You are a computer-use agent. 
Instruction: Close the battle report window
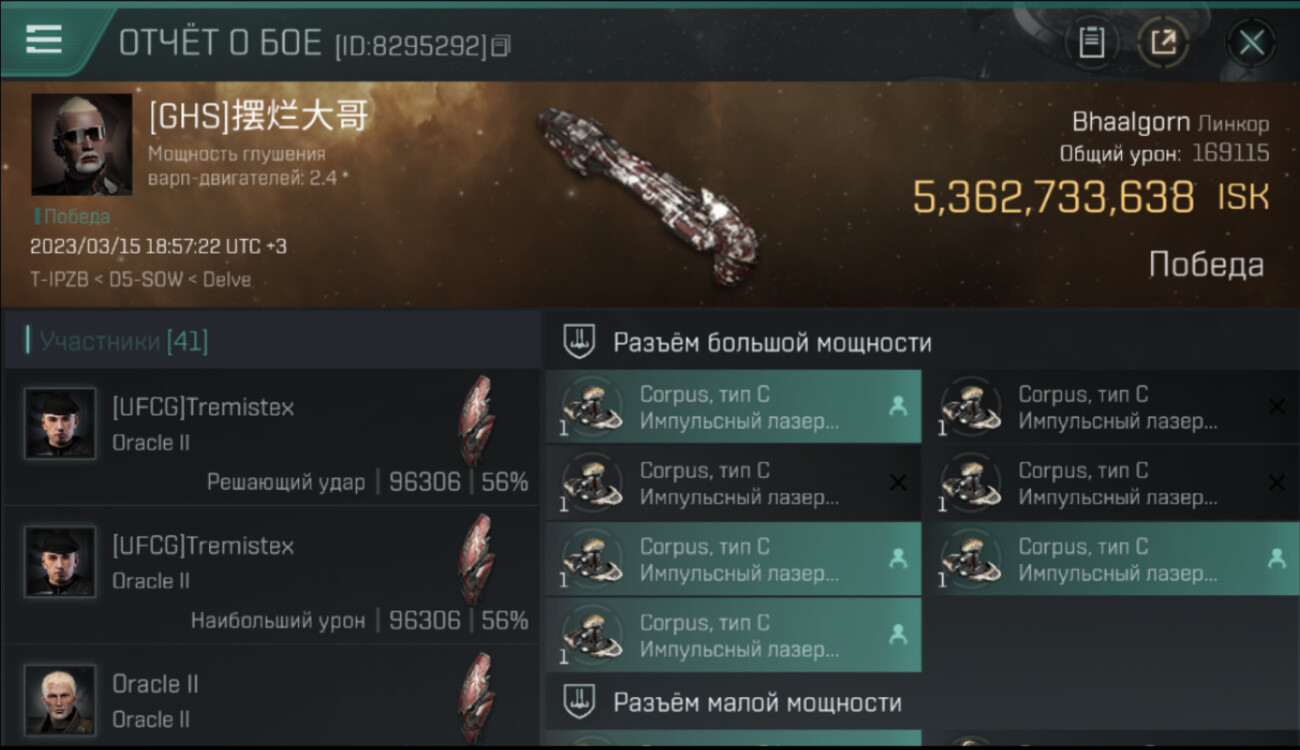point(1251,42)
